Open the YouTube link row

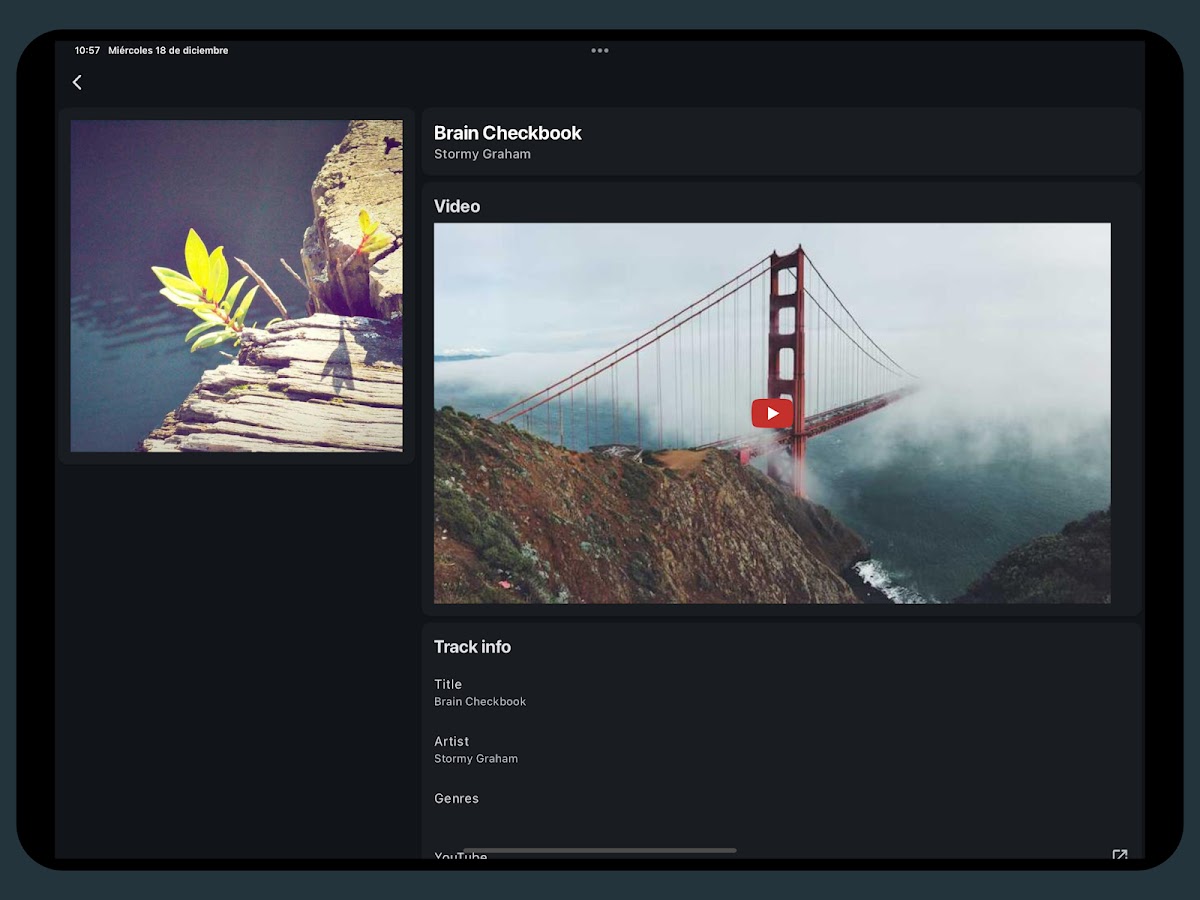point(461,857)
